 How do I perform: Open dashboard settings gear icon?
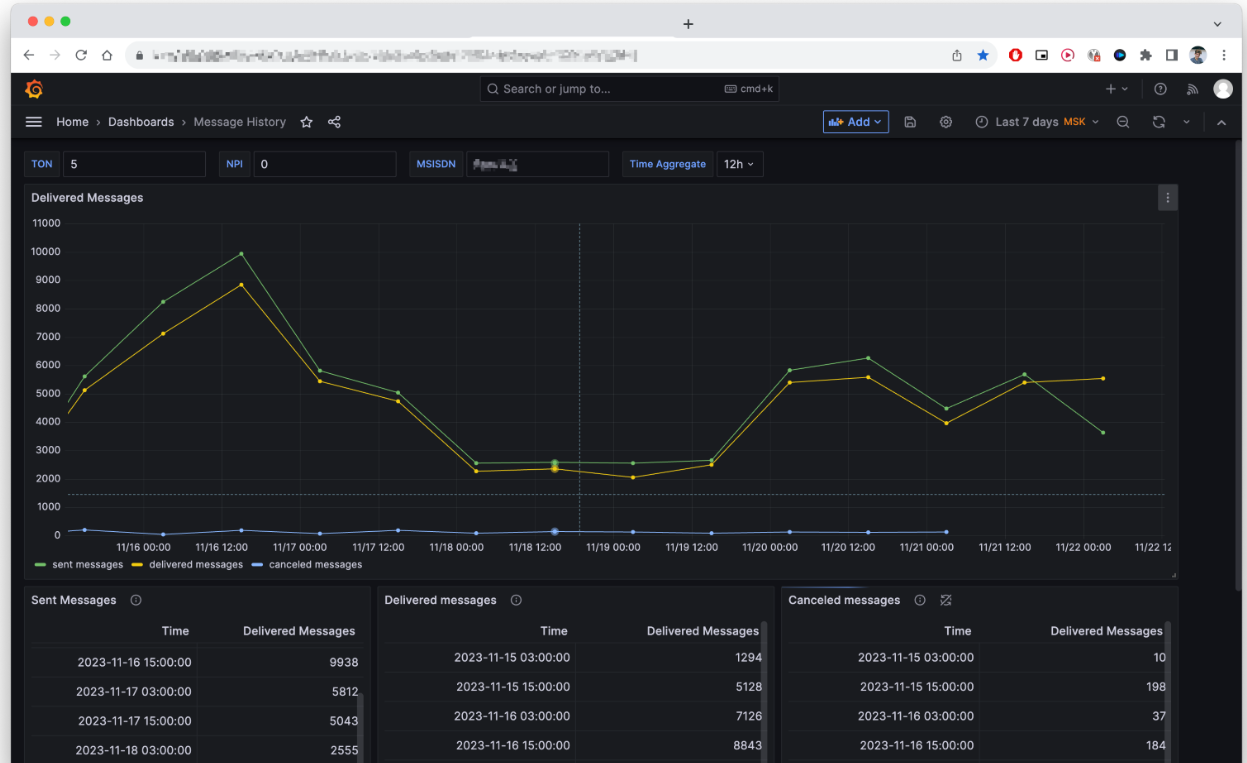(946, 122)
